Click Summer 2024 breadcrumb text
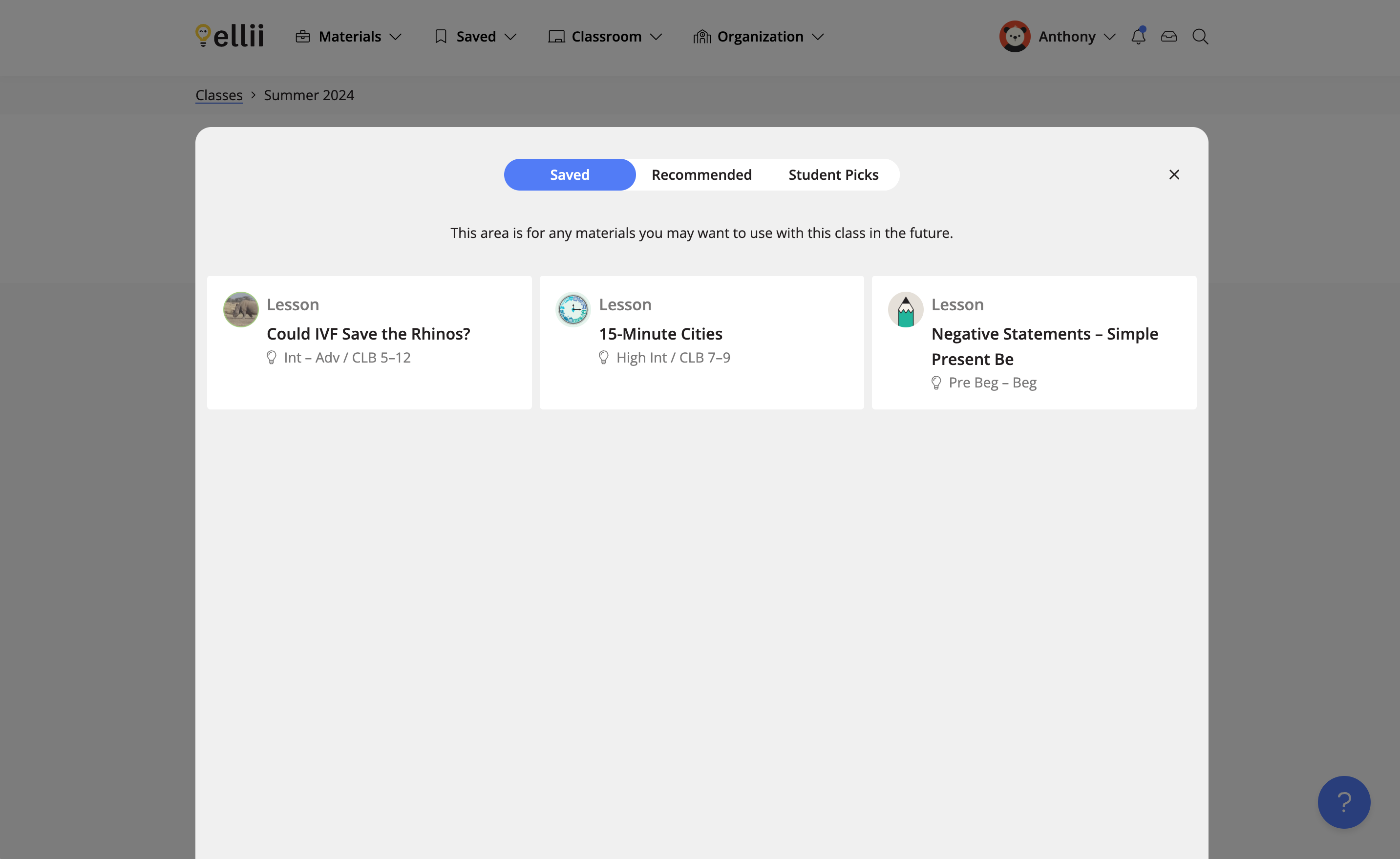Viewport: 1400px width, 859px height. tap(309, 95)
